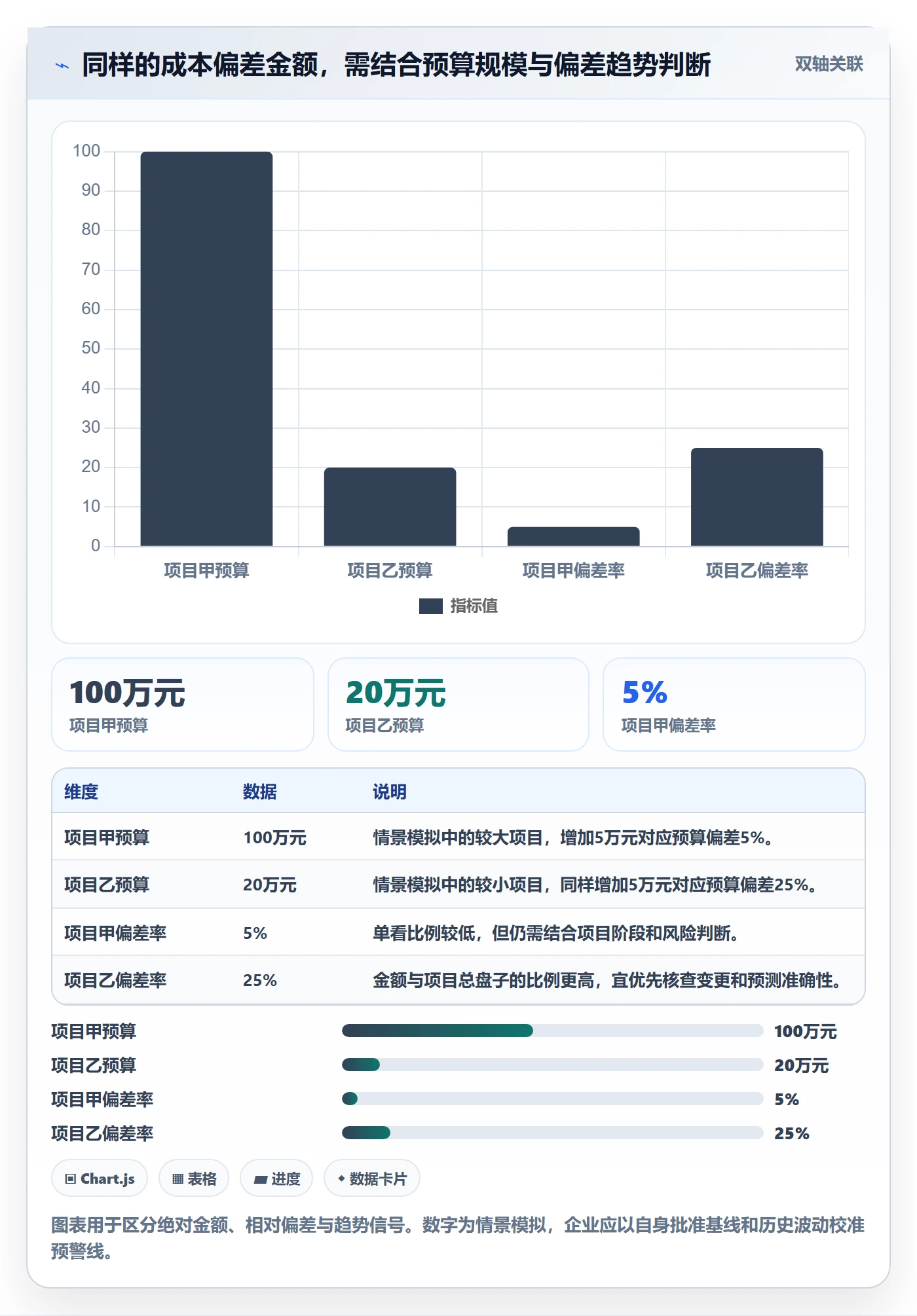
Task: Click the lightning bolt icon beside the title
Action: tap(62, 65)
